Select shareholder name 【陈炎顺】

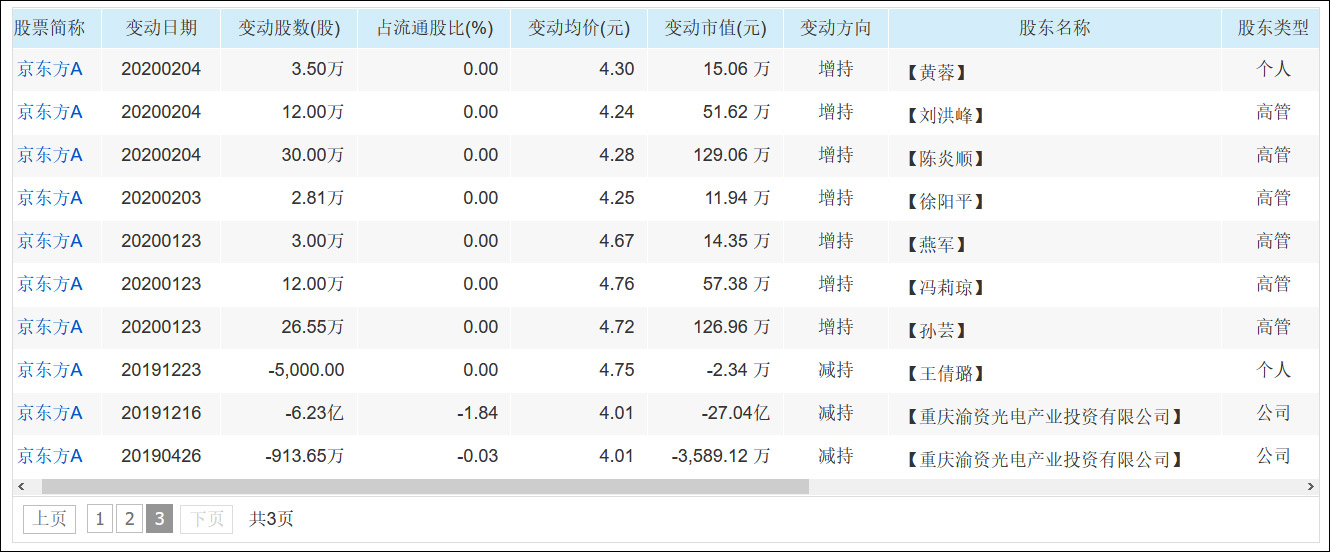[945, 158]
